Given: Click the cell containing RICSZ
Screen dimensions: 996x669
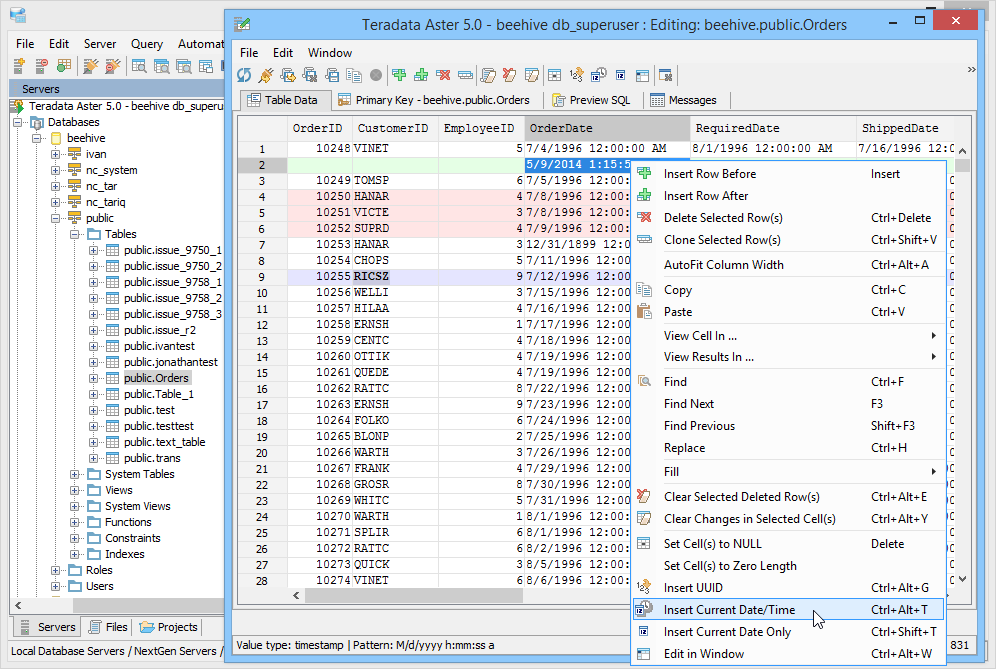Looking at the screenshot, I should click(394, 277).
